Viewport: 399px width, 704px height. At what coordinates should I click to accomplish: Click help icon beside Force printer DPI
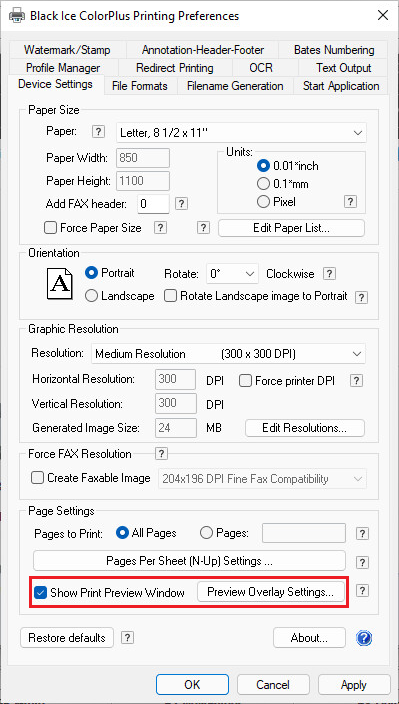356,381
